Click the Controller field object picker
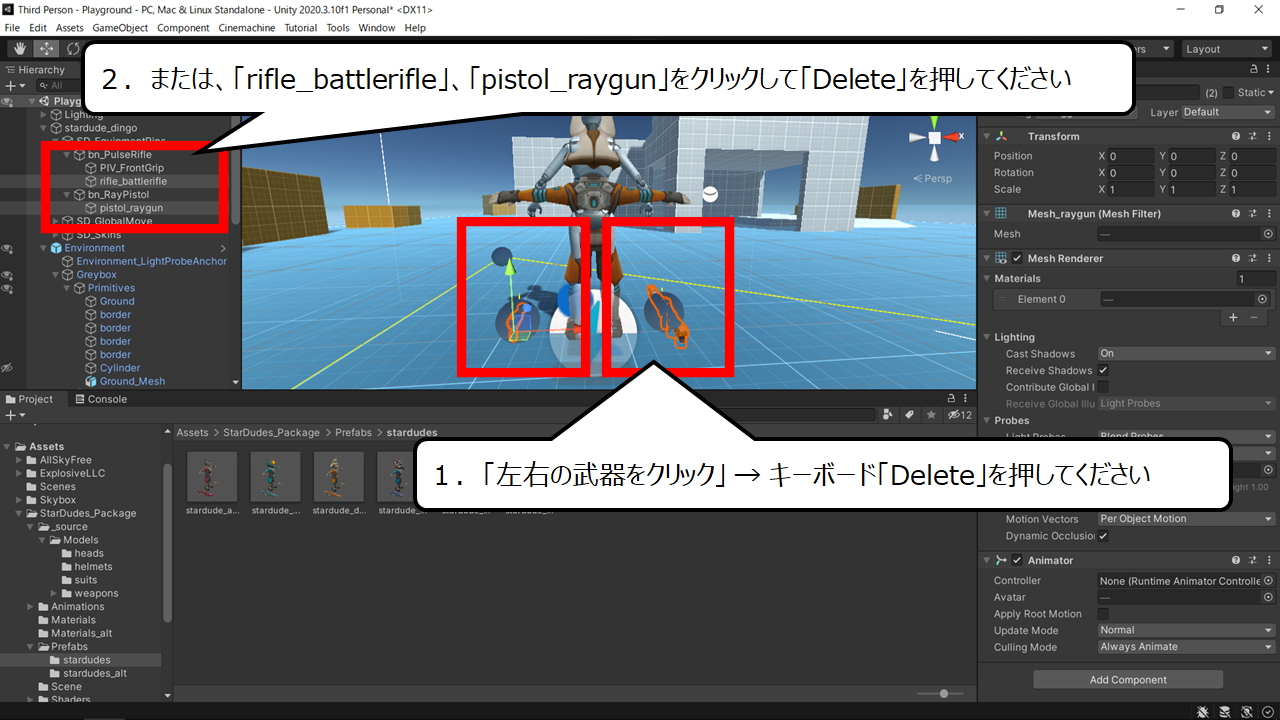Screen dimensions: 1280x720 (1268, 581)
